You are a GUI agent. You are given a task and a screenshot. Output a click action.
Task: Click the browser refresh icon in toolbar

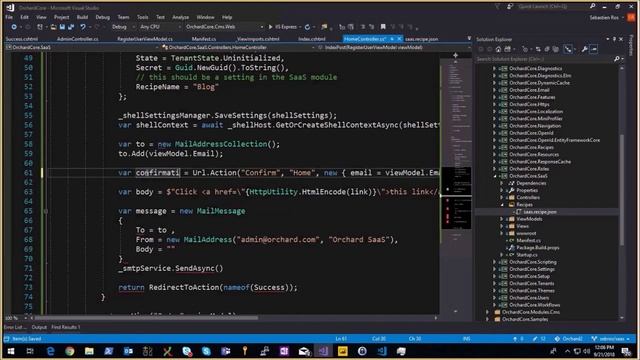click(x=307, y=27)
